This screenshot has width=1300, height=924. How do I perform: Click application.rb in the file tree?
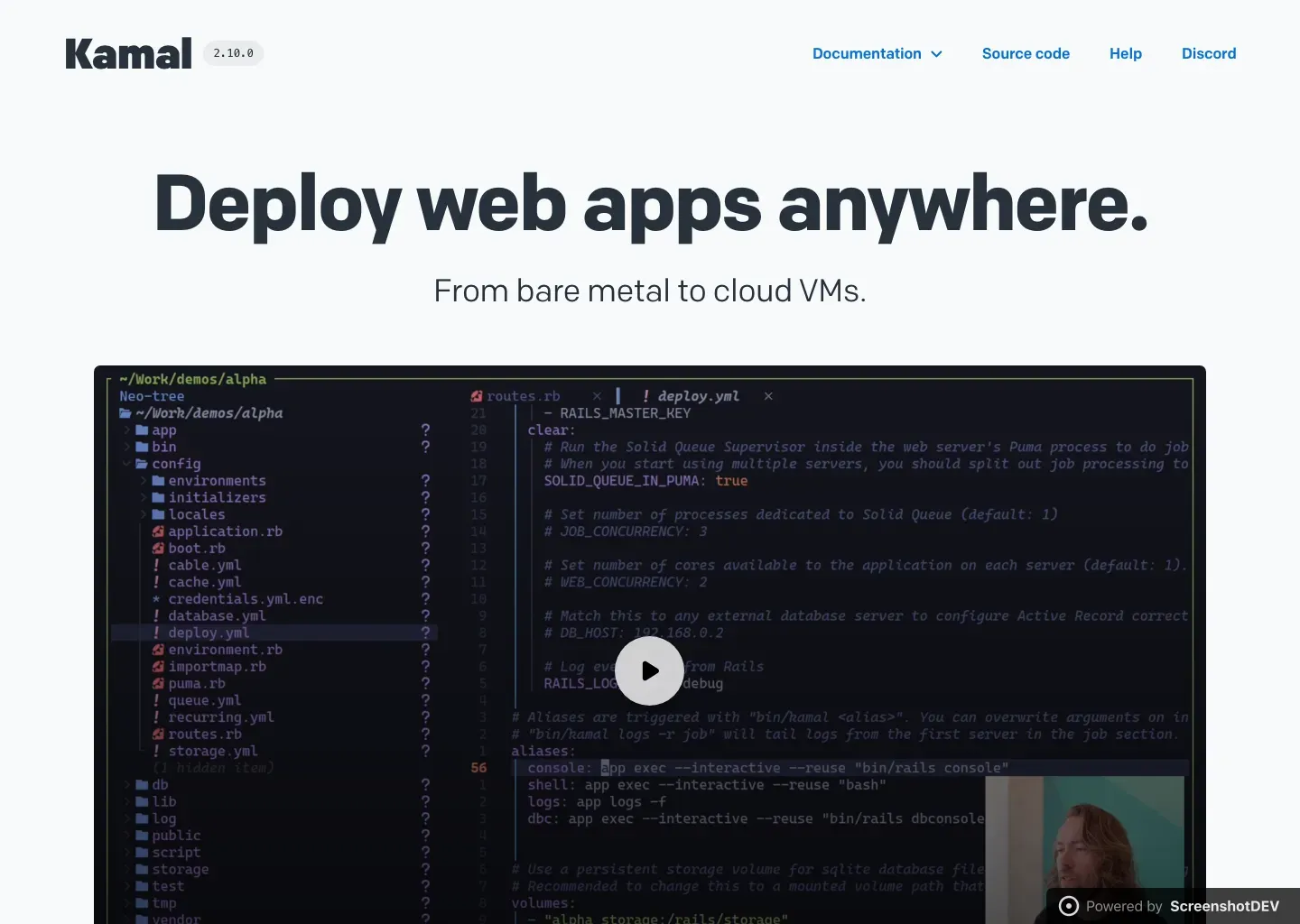tap(225, 531)
